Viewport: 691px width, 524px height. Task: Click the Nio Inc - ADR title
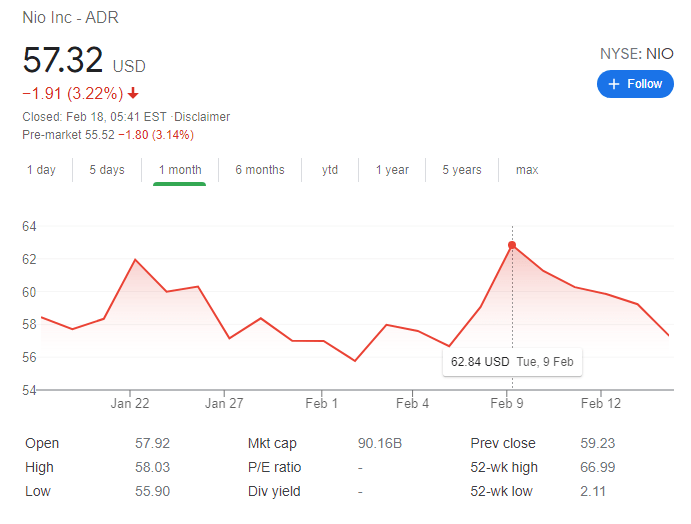coord(71,18)
